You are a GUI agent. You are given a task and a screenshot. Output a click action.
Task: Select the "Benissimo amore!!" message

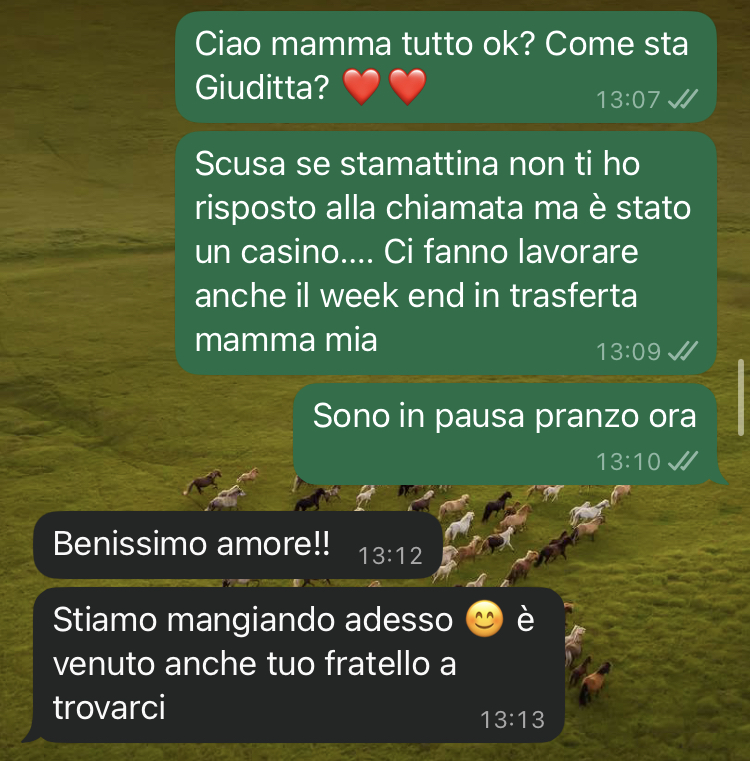[238, 545]
